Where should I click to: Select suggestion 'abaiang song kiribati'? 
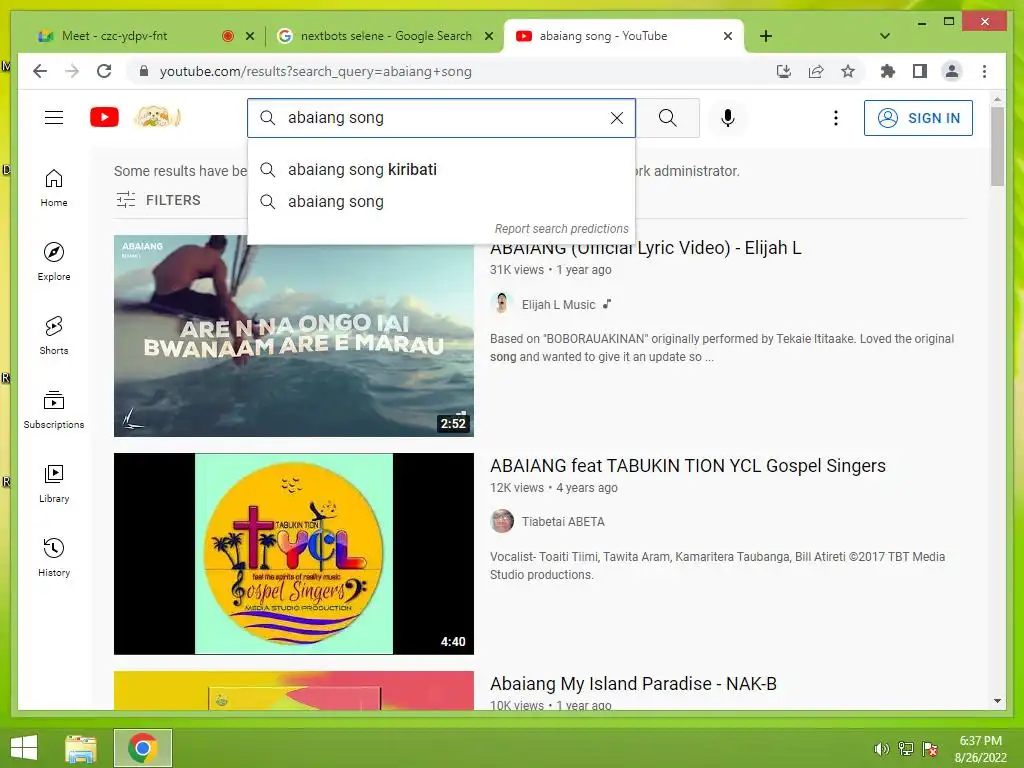(441, 170)
